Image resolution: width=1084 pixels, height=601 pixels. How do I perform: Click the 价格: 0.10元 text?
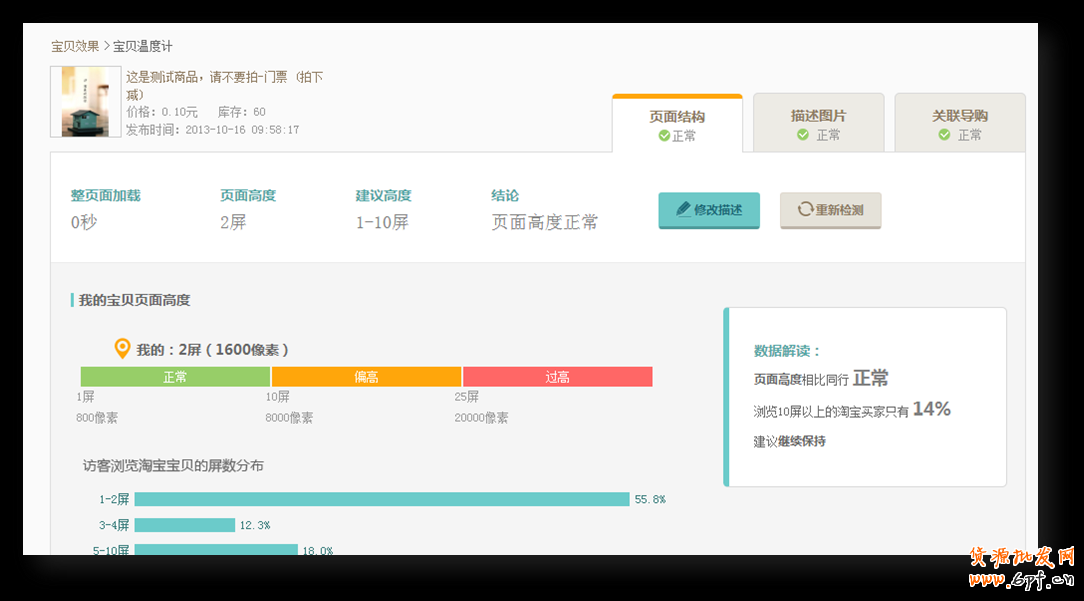(x=162, y=112)
